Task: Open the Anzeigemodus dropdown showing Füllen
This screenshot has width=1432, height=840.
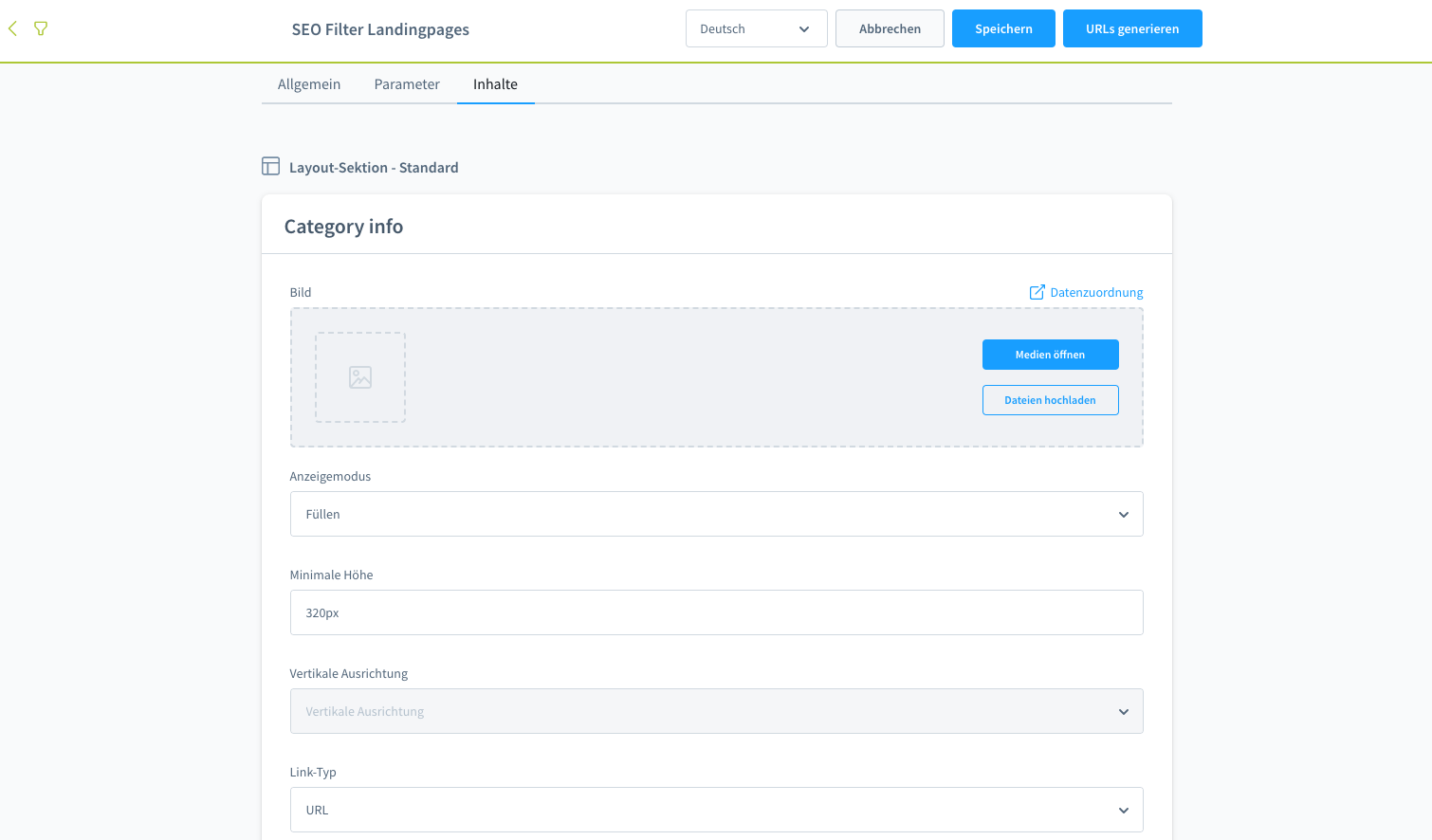Action: (717, 514)
